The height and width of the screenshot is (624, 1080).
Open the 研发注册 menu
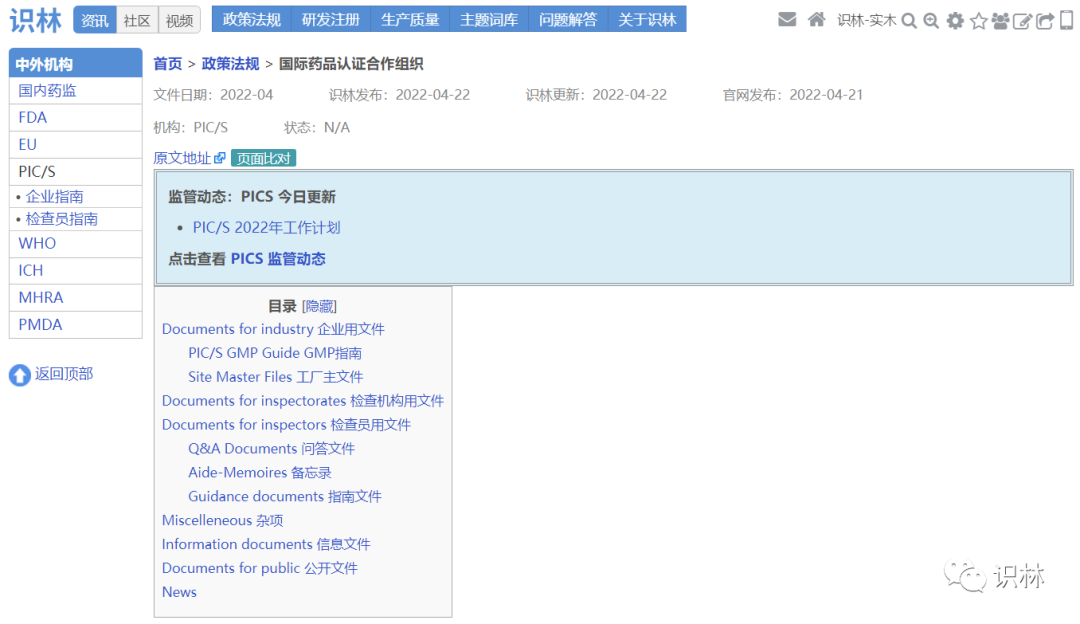331,19
